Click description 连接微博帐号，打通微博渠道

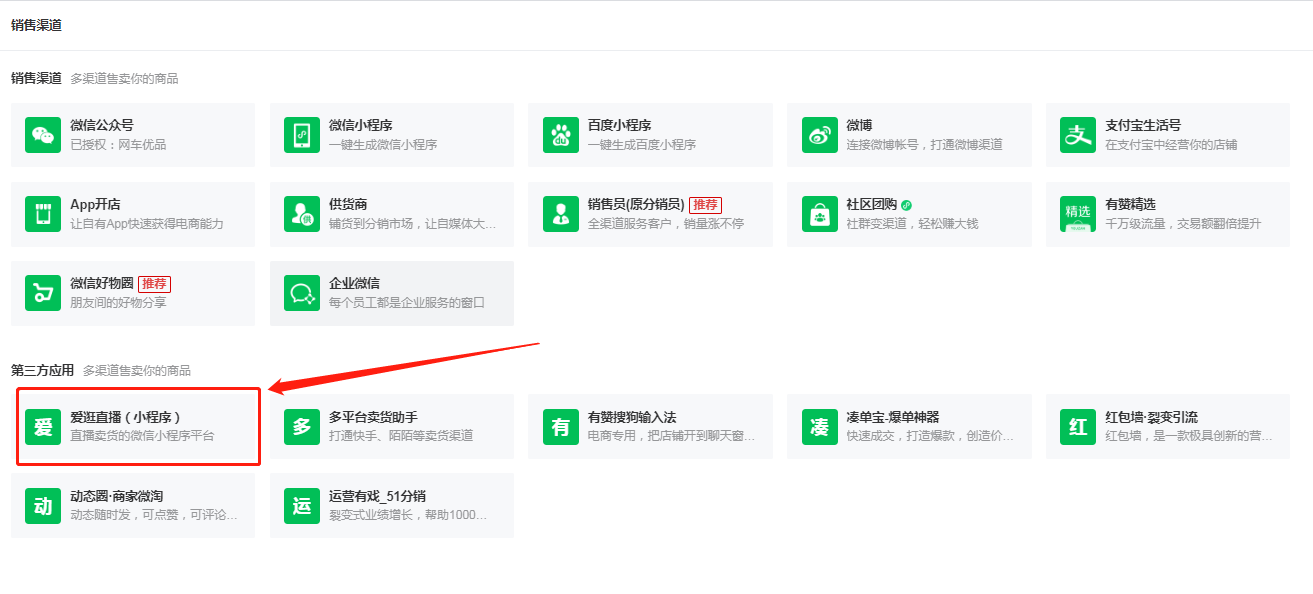pyautogui.click(x=924, y=145)
